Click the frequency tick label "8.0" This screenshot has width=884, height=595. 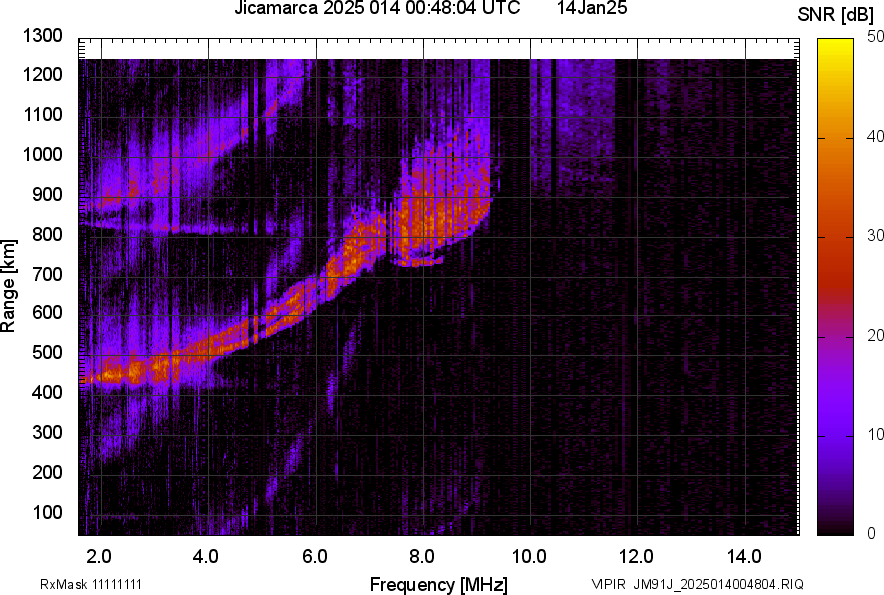[x=422, y=557]
